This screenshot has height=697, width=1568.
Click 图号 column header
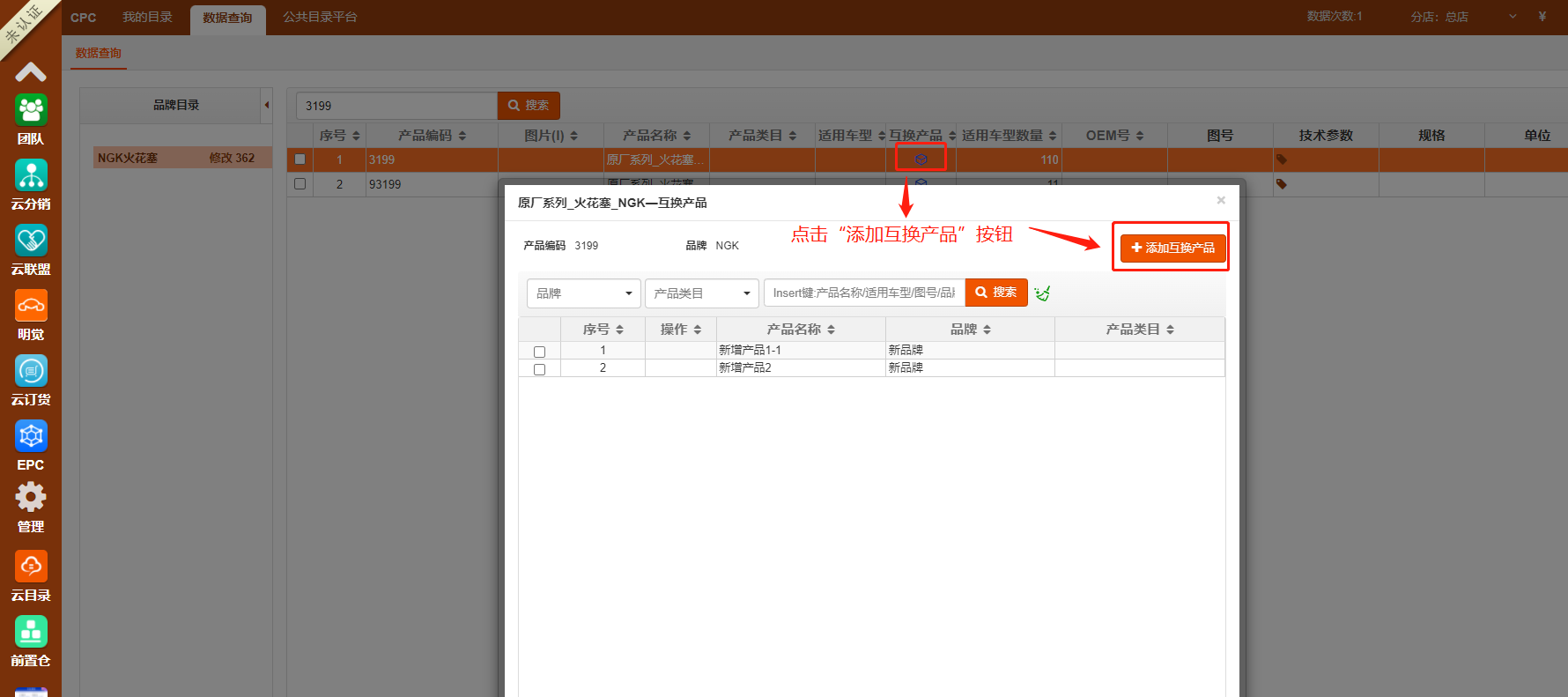pos(1220,135)
